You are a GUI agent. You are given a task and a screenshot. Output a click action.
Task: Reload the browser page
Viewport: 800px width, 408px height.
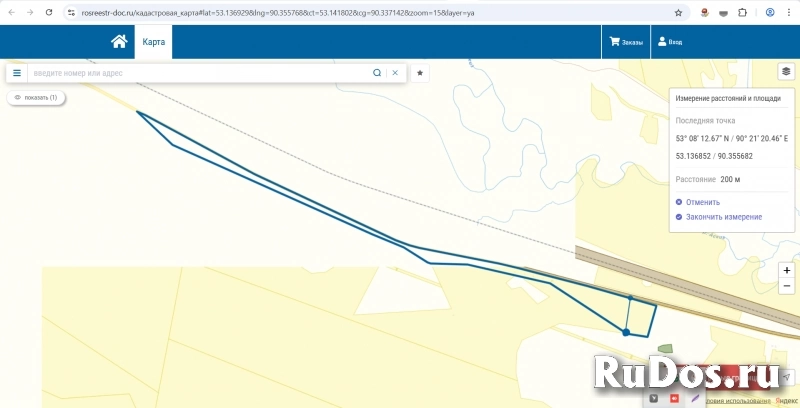(x=48, y=12)
